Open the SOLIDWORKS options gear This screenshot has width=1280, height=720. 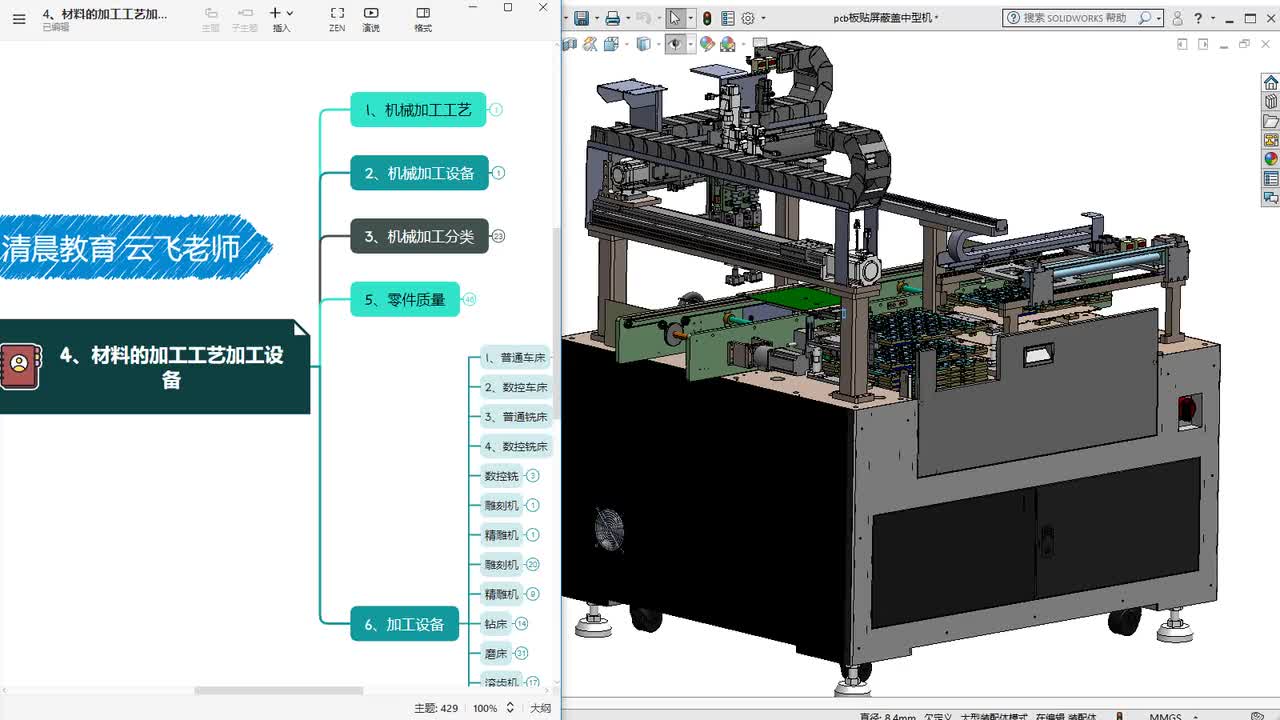pos(747,18)
